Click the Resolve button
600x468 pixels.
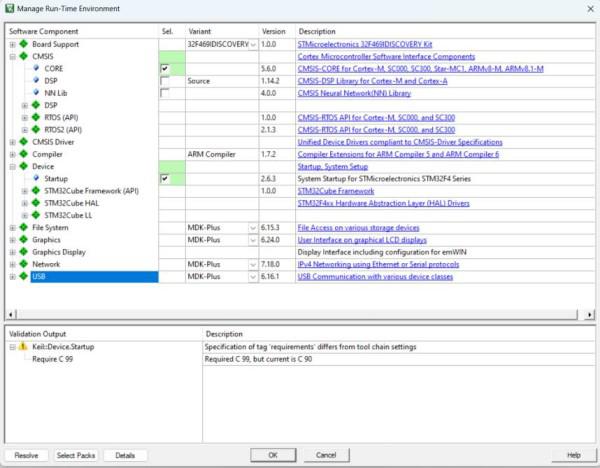tap(26, 455)
